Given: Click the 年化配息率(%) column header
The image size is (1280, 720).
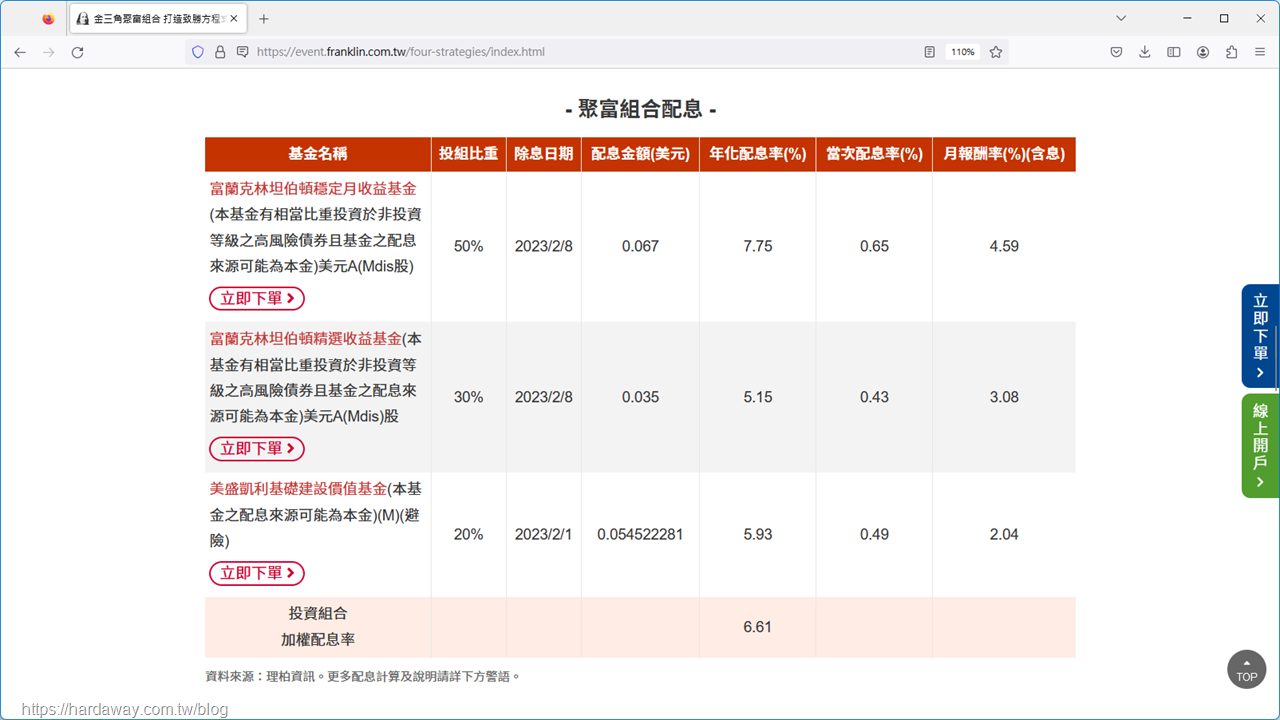Looking at the screenshot, I should (x=758, y=154).
